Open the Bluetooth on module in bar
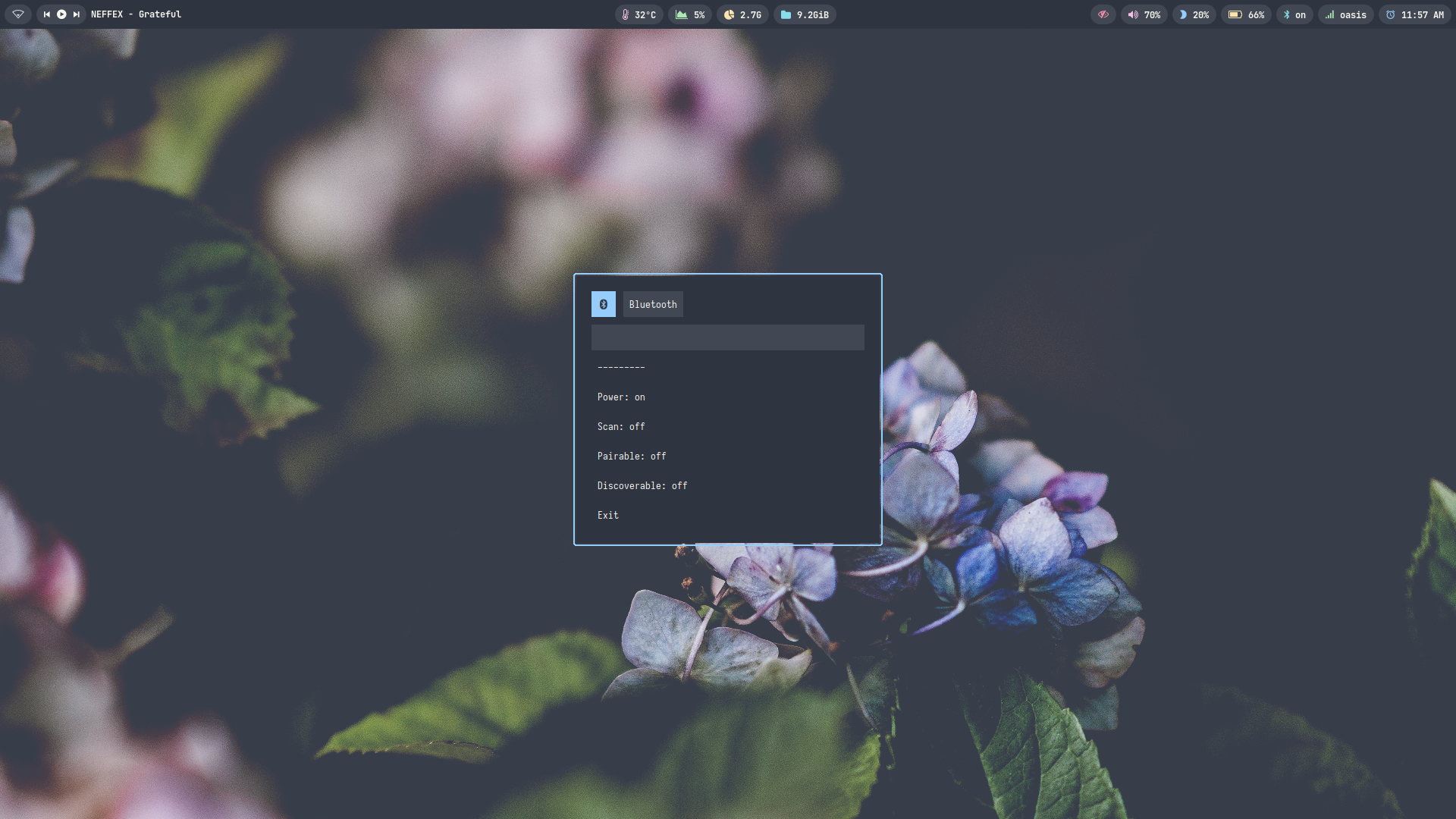The height and width of the screenshot is (819, 1456). click(x=1294, y=14)
